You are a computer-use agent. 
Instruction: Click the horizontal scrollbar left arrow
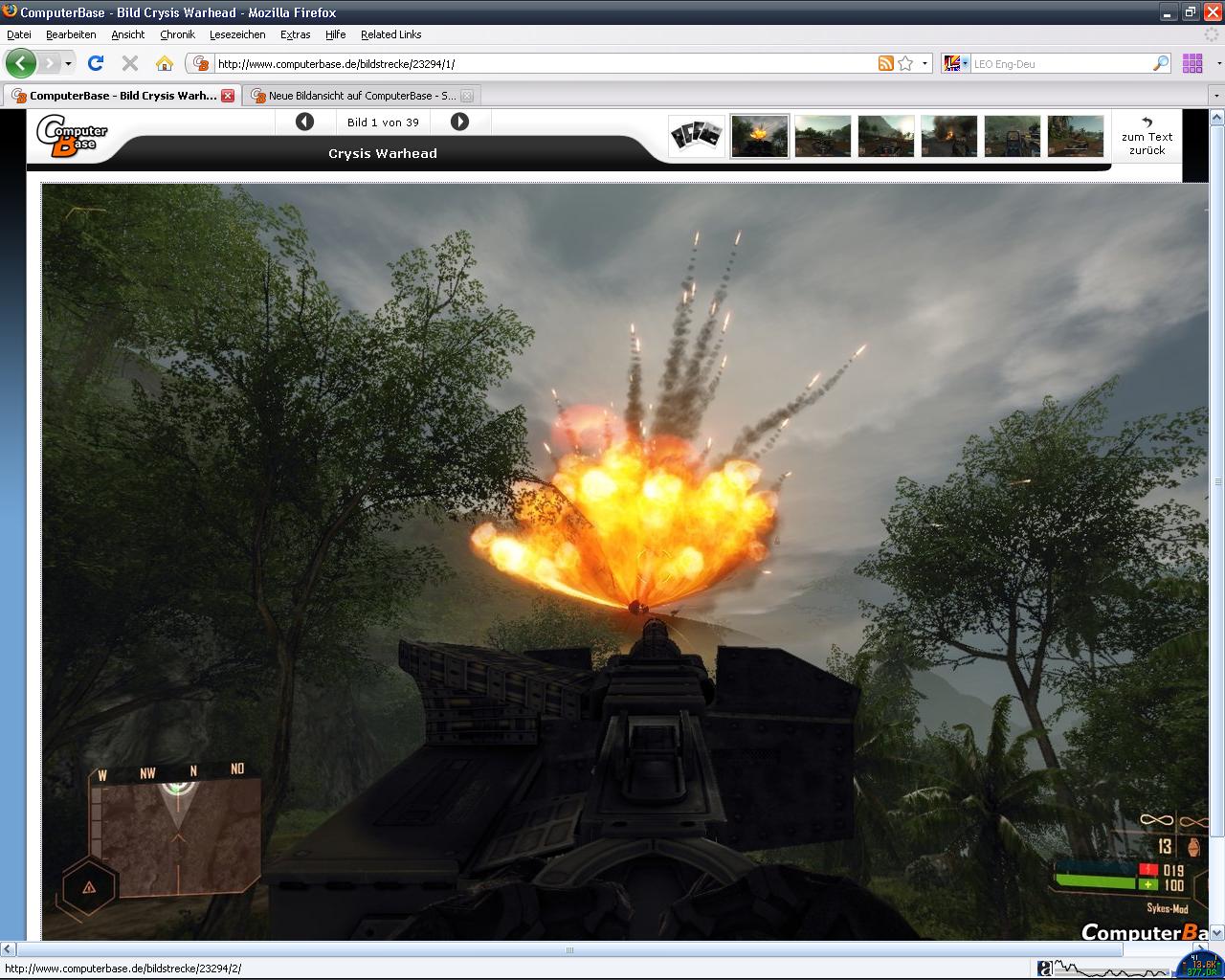8,949
